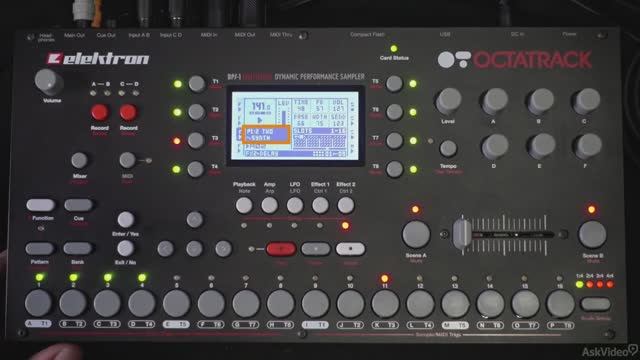The width and height of the screenshot is (640, 360).
Task: Hit the Record A-B button
Action: (x=100, y=112)
